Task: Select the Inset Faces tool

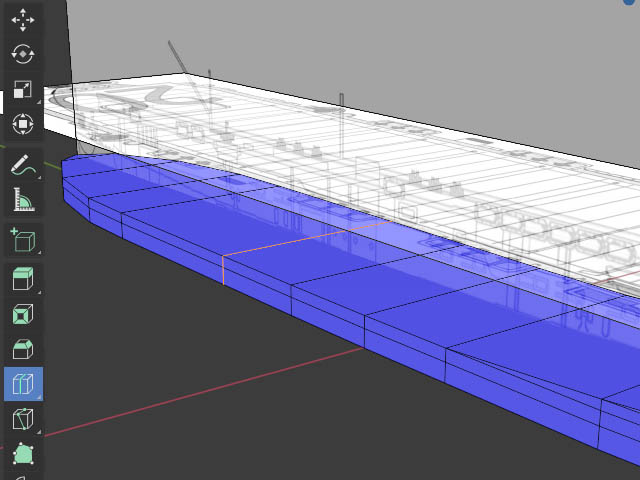Action: [23, 314]
